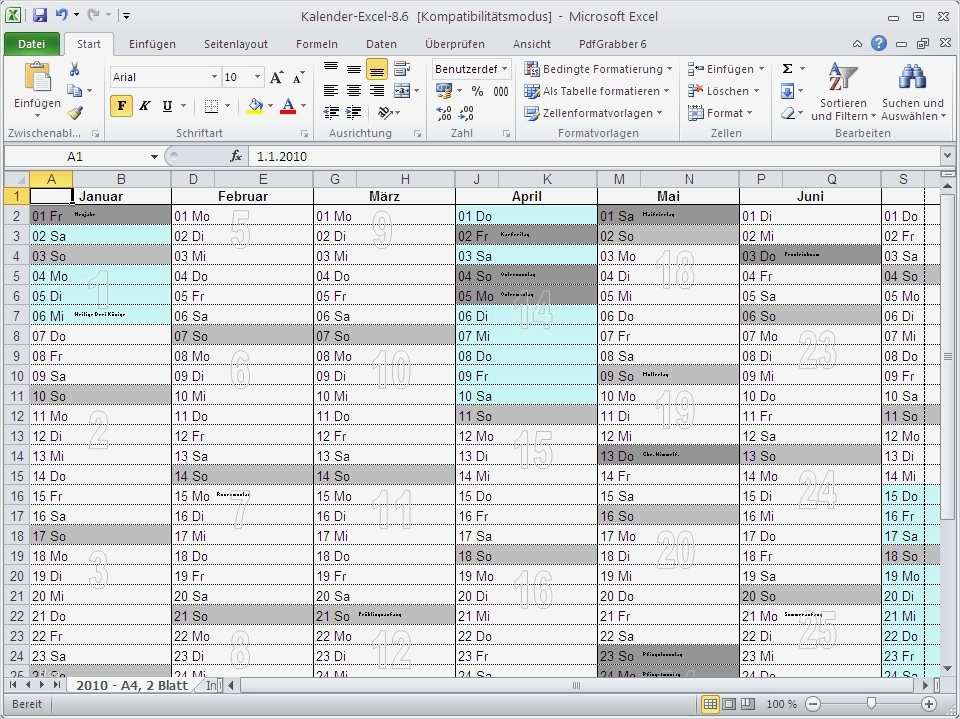This screenshot has width=960, height=719.
Task: Toggle italic formatting (K)
Action: (x=144, y=105)
